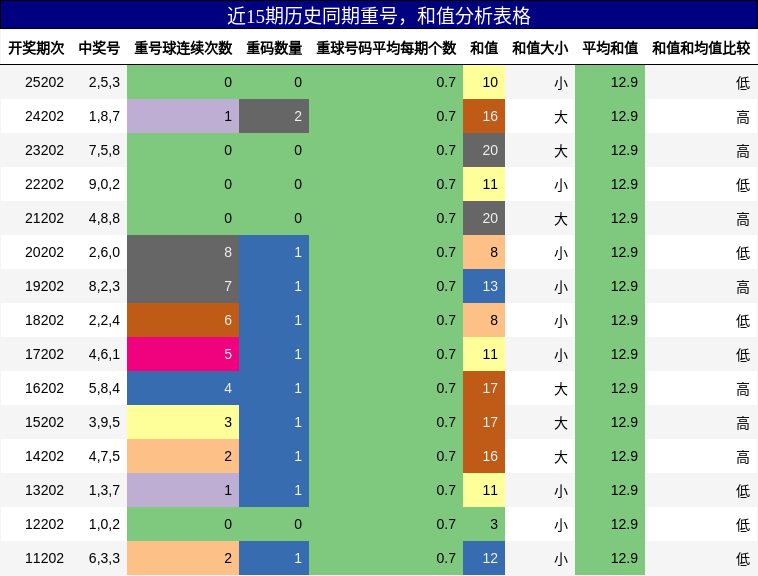Select draw period 20202
The height and width of the screenshot is (576, 758).
pyautogui.click(x=44, y=252)
